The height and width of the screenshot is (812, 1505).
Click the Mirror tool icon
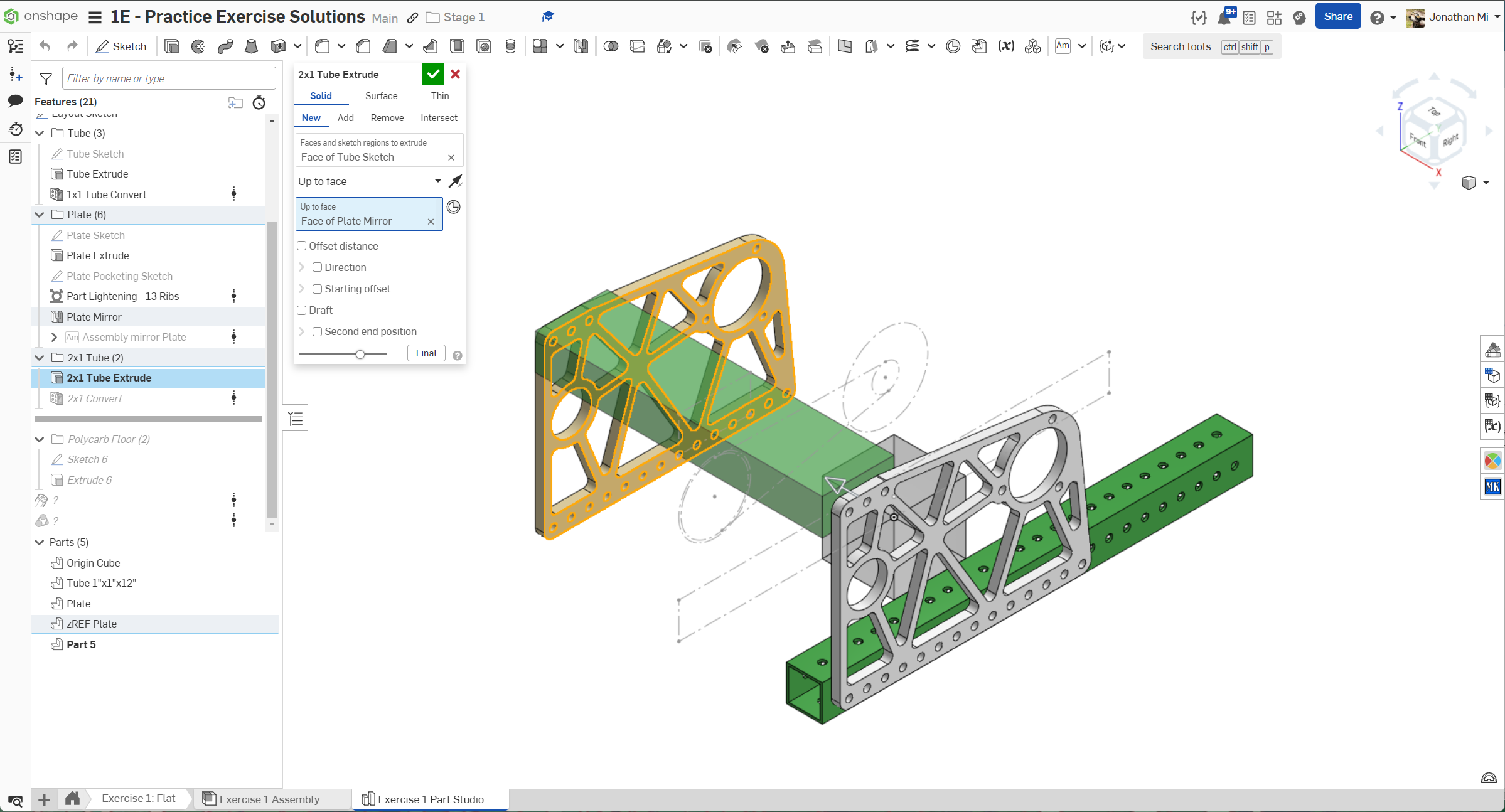click(581, 46)
